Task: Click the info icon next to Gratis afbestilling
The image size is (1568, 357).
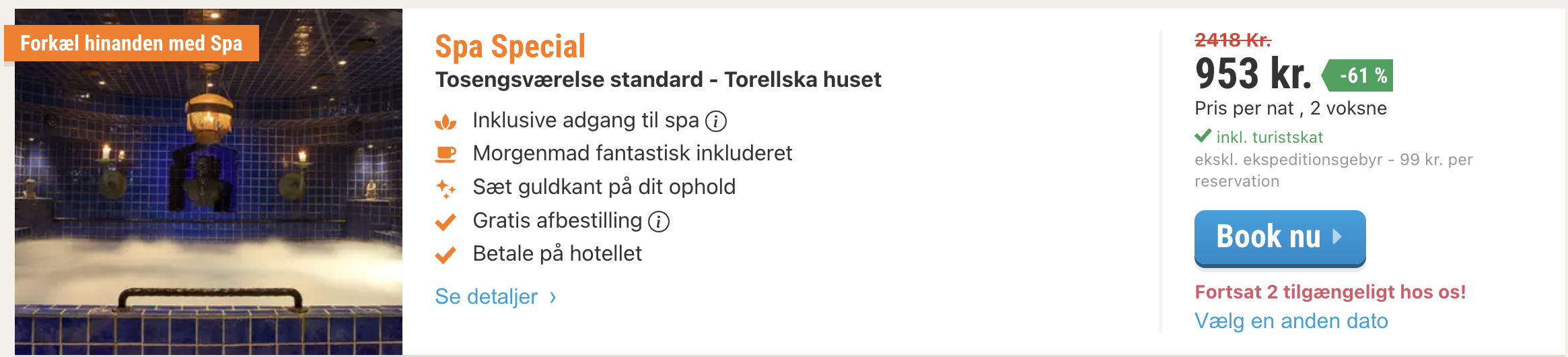Action: click(x=659, y=222)
